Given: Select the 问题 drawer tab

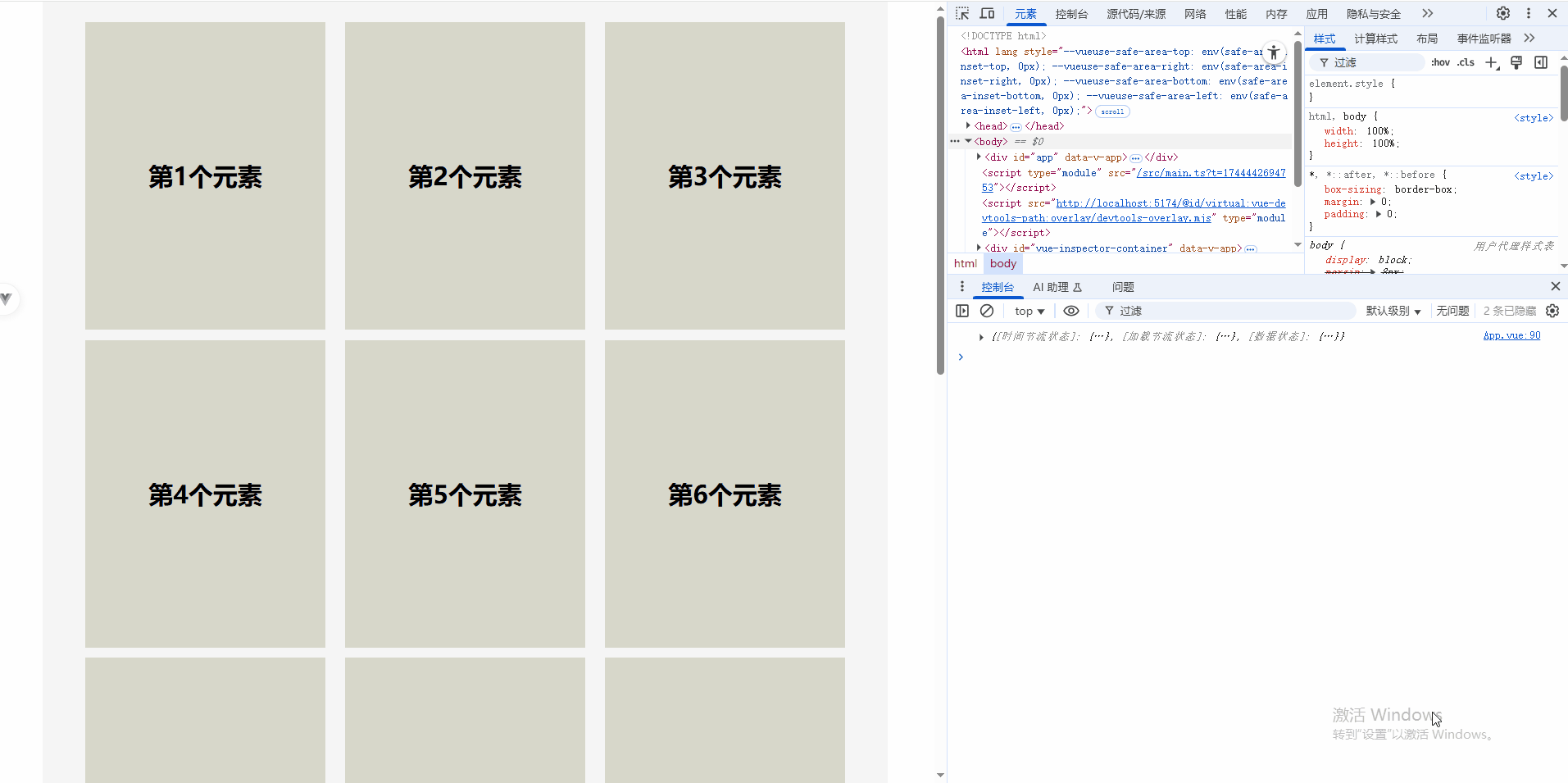Looking at the screenshot, I should click(1123, 288).
